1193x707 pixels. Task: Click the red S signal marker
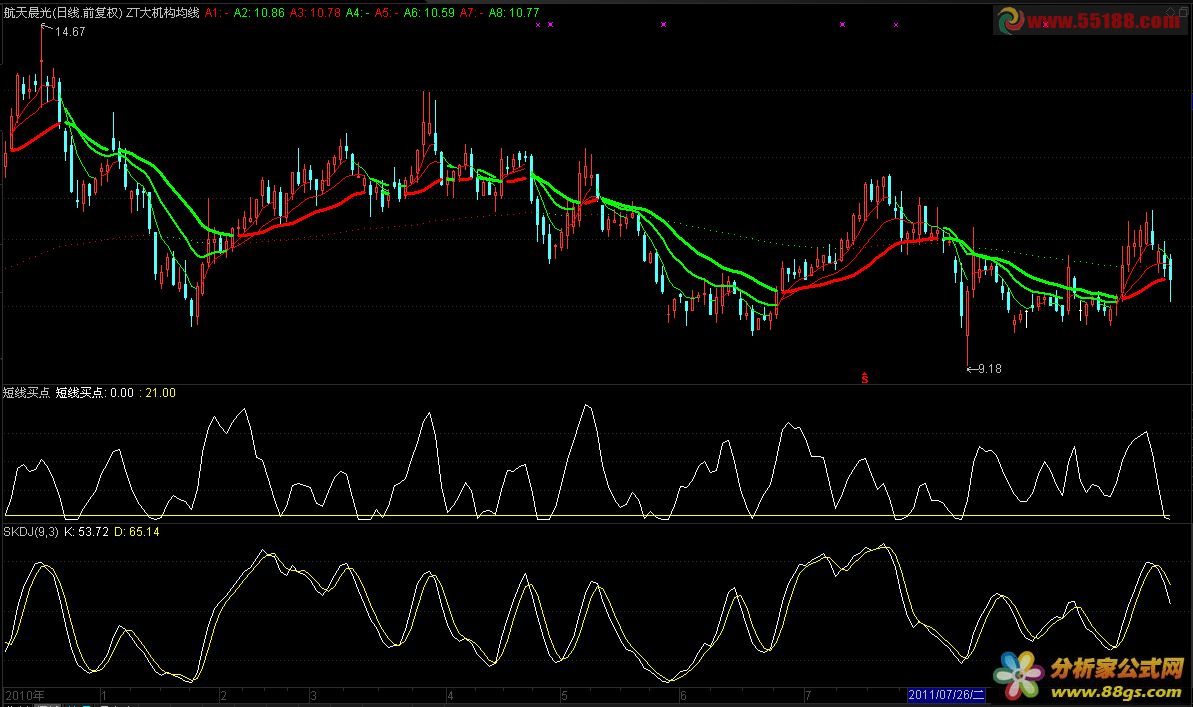tap(864, 378)
